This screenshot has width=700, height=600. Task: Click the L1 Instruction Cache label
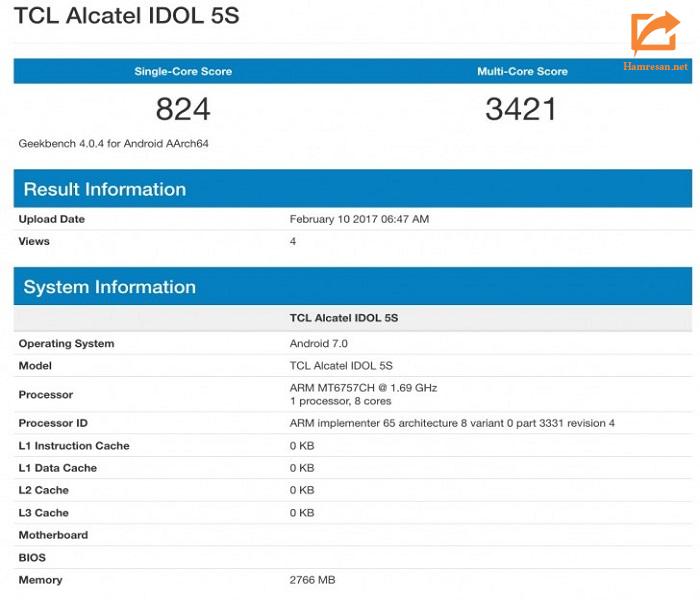pos(74,446)
